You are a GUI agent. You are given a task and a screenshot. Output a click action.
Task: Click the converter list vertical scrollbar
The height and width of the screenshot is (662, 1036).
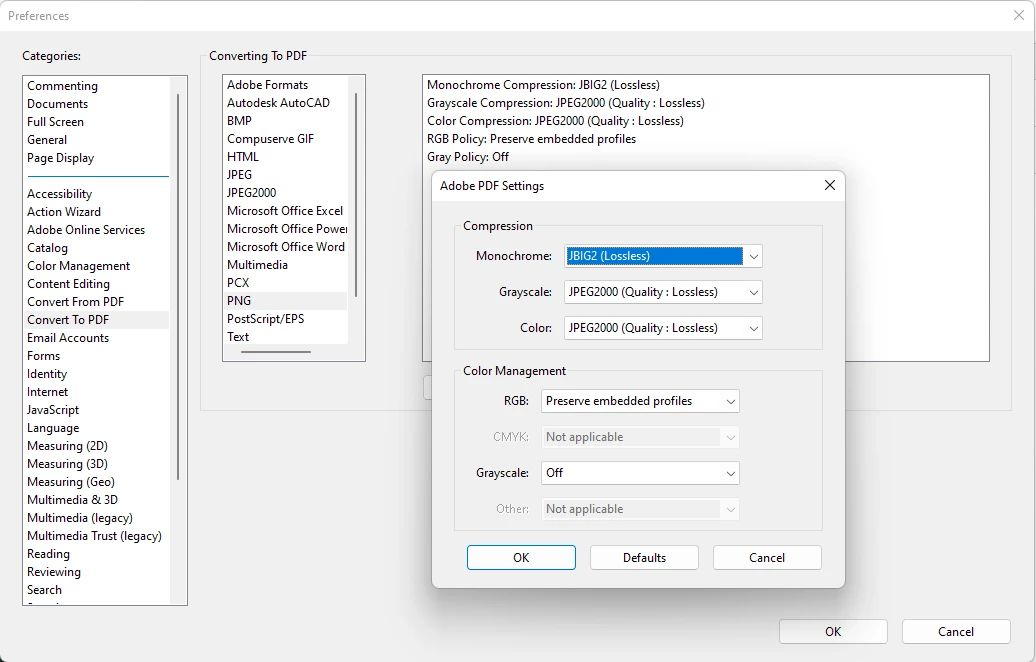tap(356, 195)
